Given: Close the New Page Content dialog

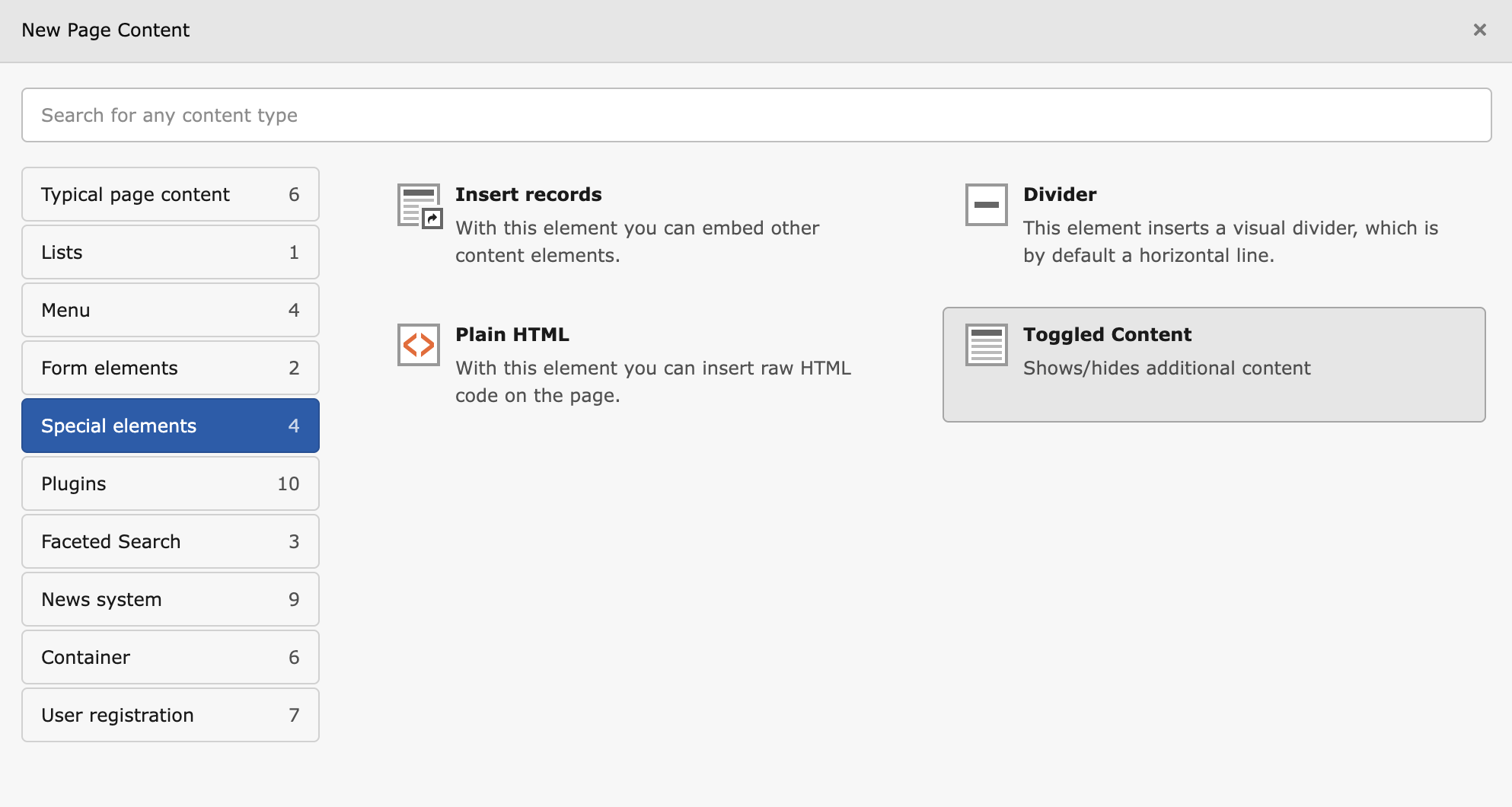Looking at the screenshot, I should pos(1481,30).
